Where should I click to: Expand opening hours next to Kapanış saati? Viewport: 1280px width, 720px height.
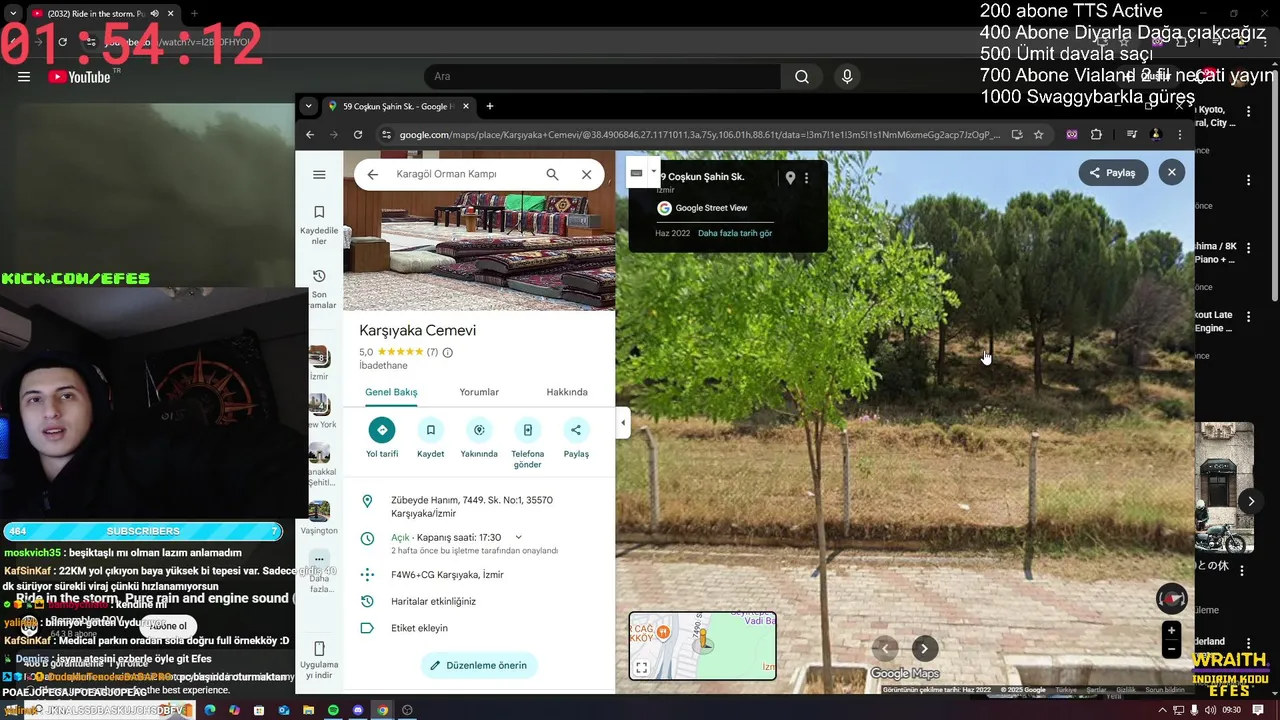click(518, 537)
